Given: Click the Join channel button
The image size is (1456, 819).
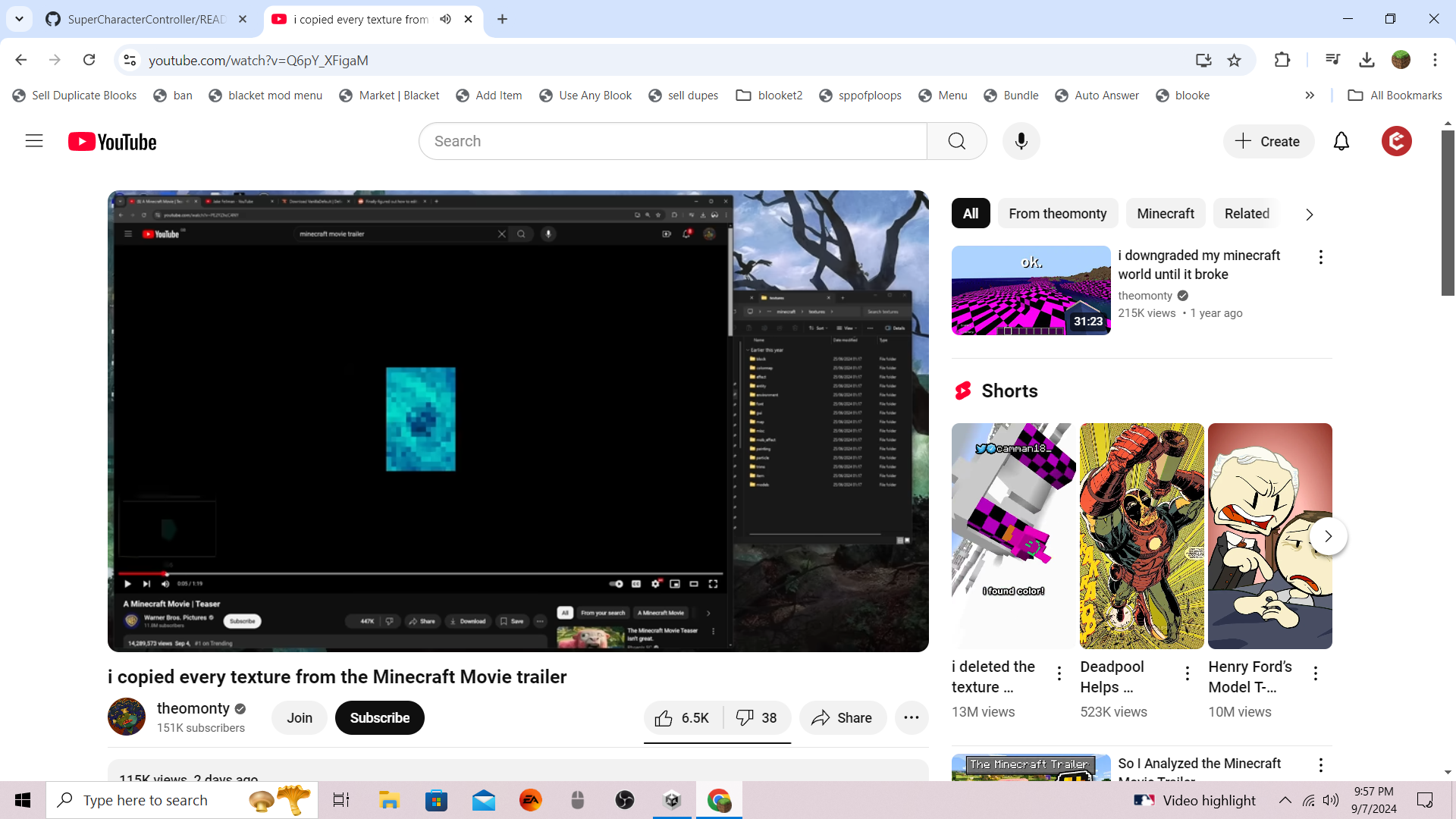Looking at the screenshot, I should (299, 717).
